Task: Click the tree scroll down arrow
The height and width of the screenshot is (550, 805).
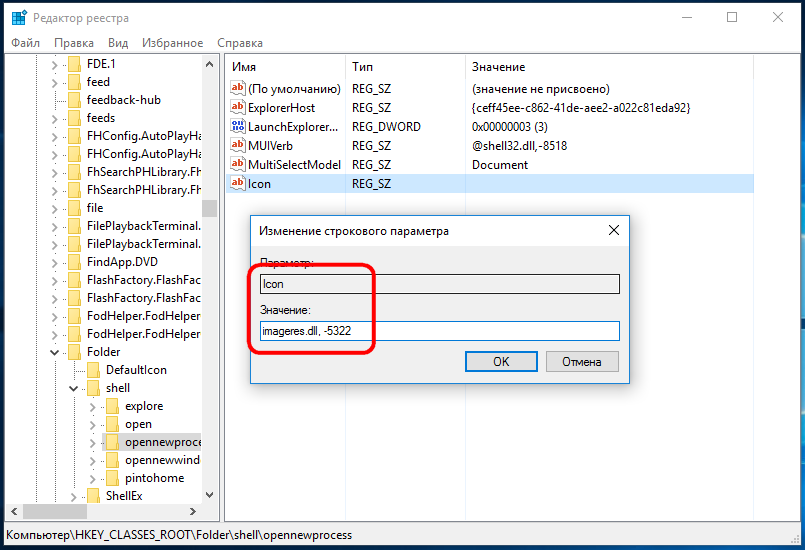Action: (209, 495)
